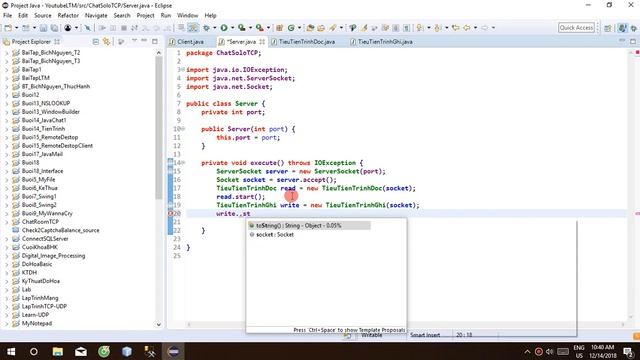Expand the ChatRoomTCP project
The image size is (640, 360).
pos(6,222)
